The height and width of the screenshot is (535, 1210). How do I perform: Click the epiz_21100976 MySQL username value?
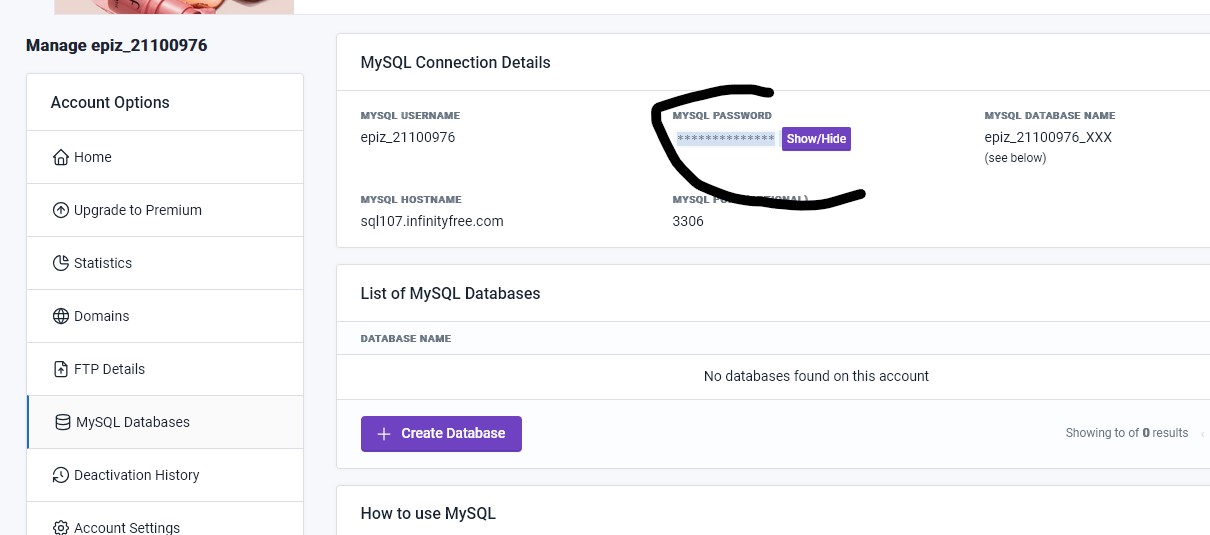[x=408, y=137]
